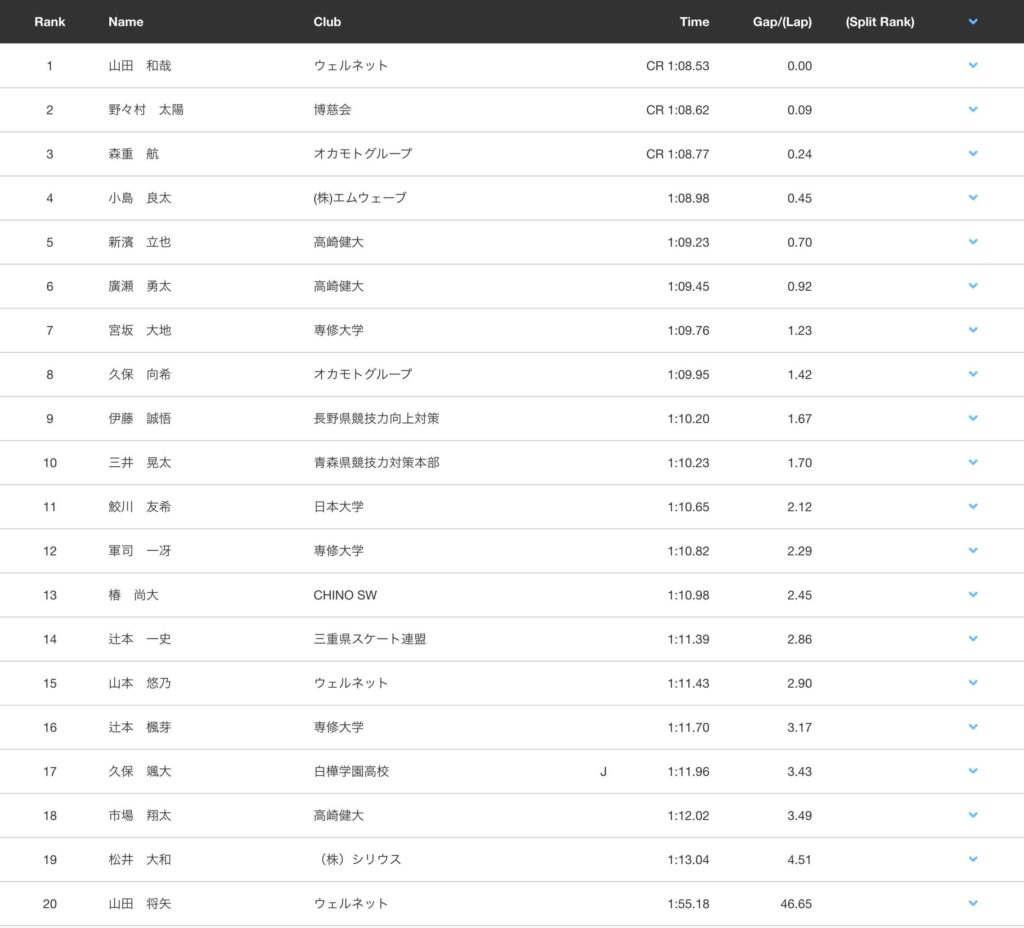This screenshot has height=928, width=1024.
Task: Click chevron beside 宮坂 大地 row
Action: coord(973,330)
